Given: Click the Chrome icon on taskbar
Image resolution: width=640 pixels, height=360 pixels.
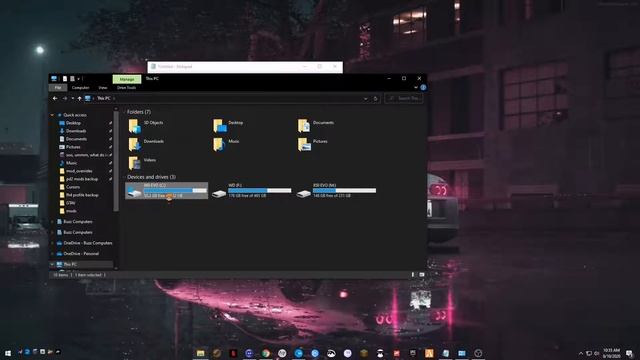Looking at the screenshot, I should click(x=266, y=353).
